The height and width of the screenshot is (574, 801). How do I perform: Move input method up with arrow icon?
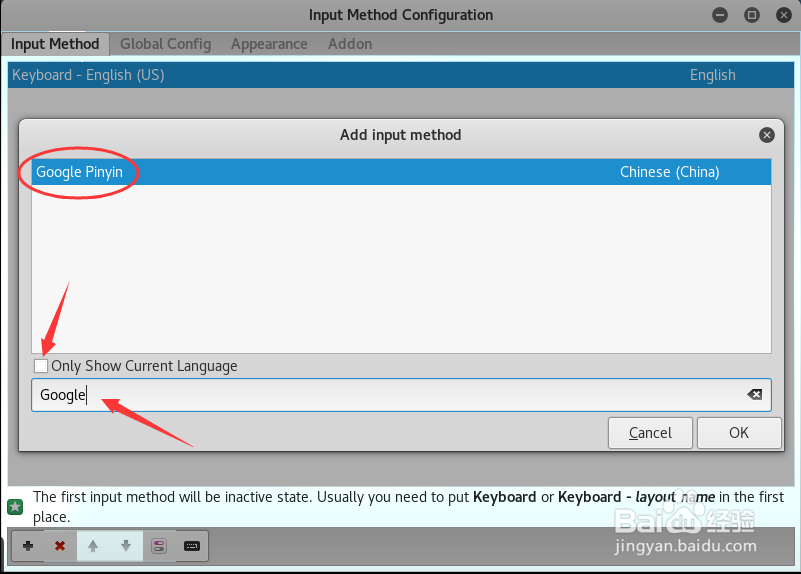click(x=93, y=546)
